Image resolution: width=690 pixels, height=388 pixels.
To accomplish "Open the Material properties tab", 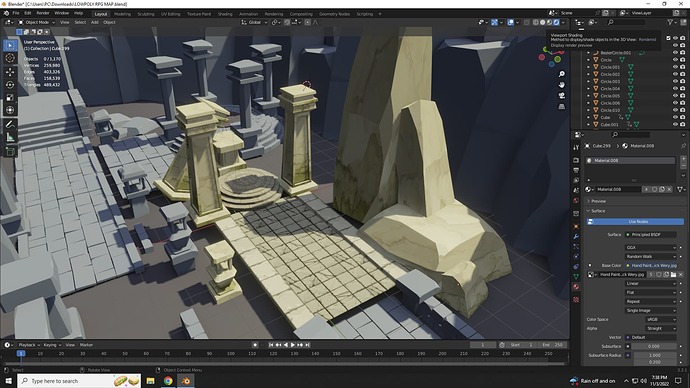I will click(576, 287).
